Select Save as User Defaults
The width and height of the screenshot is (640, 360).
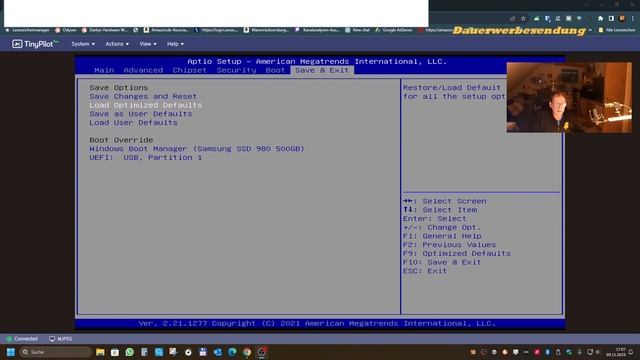(x=140, y=114)
